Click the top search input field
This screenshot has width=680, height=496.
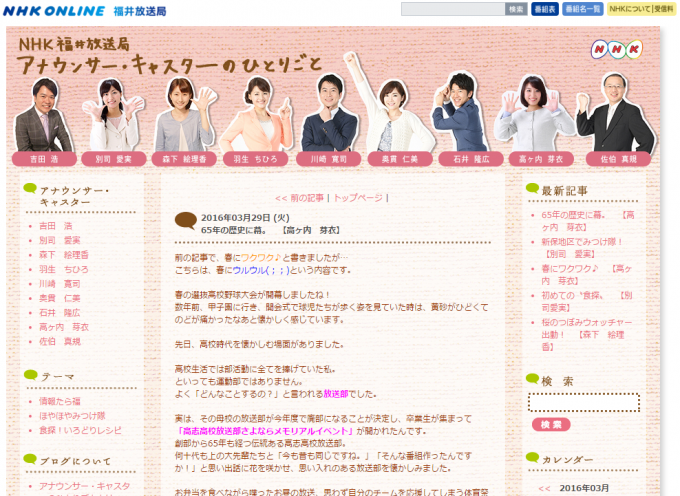453,9
